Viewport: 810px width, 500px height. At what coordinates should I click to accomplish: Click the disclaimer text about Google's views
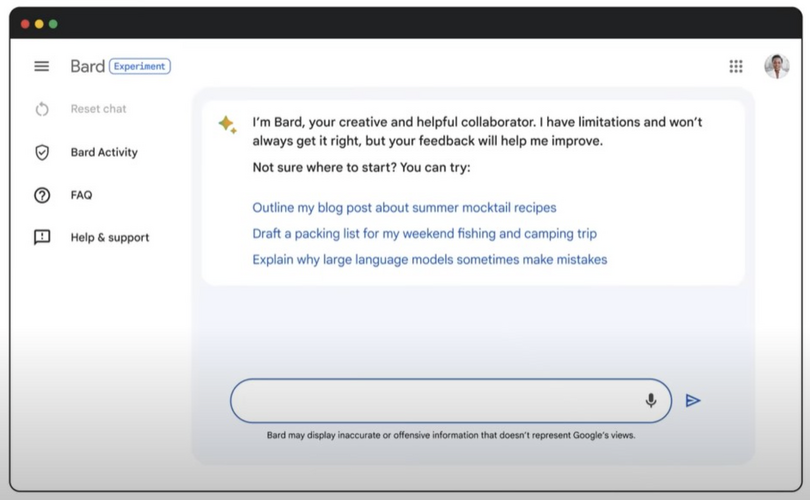tap(450, 435)
